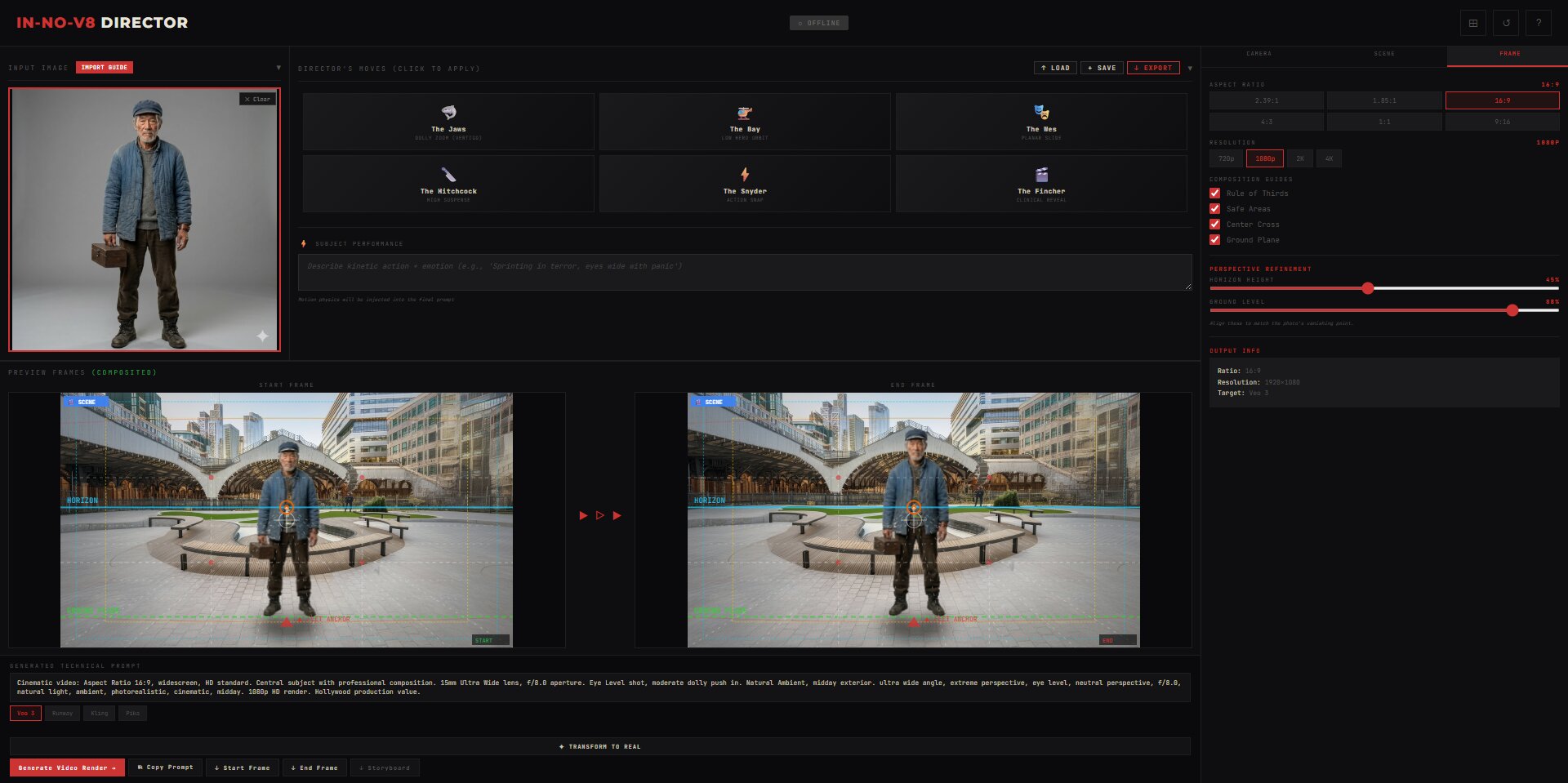Export the current director setup
This screenshot has width=1568, height=783.
point(1152,69)
